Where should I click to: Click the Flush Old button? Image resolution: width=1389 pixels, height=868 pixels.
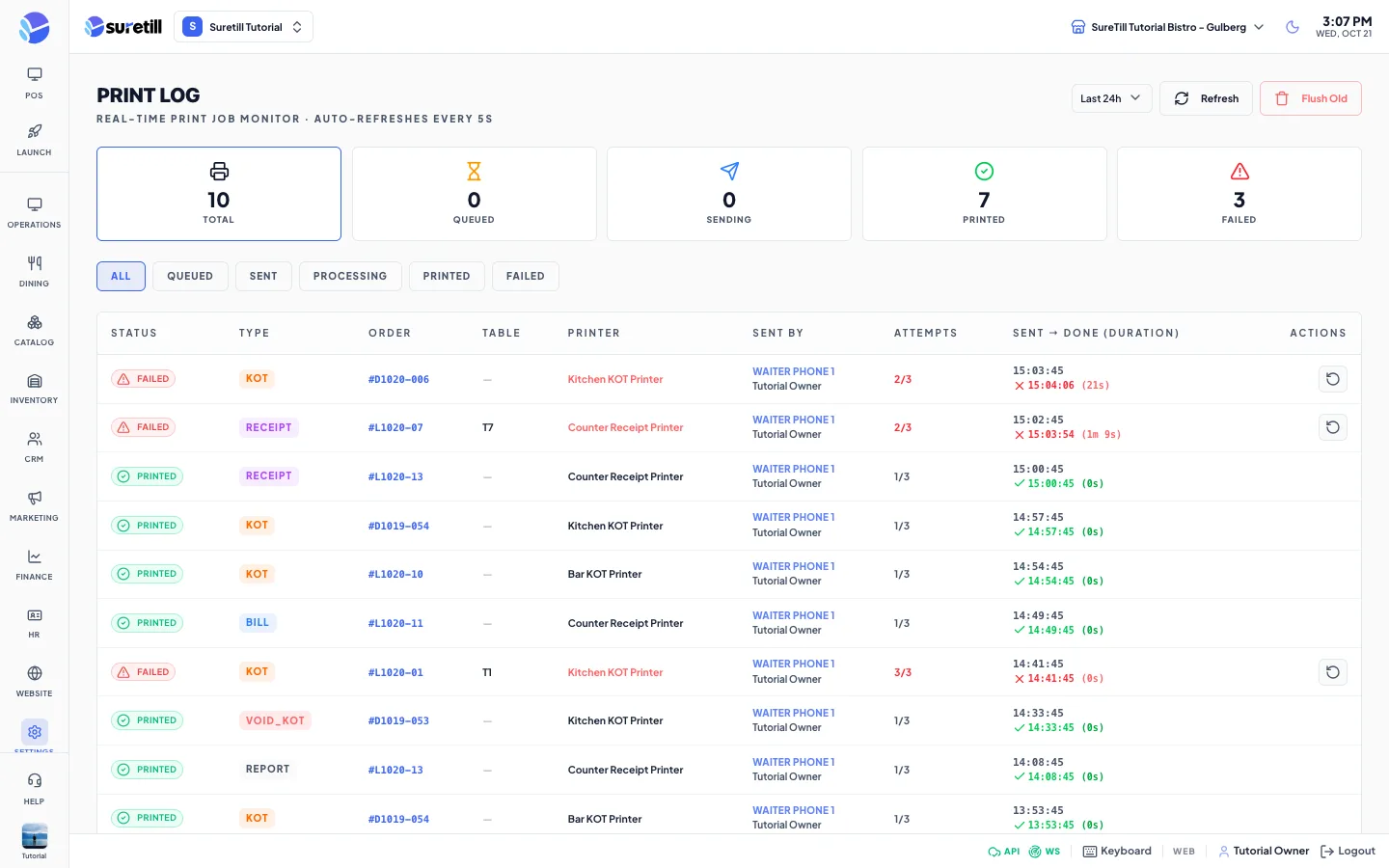pyautogui.click(x=1311, y=98)
